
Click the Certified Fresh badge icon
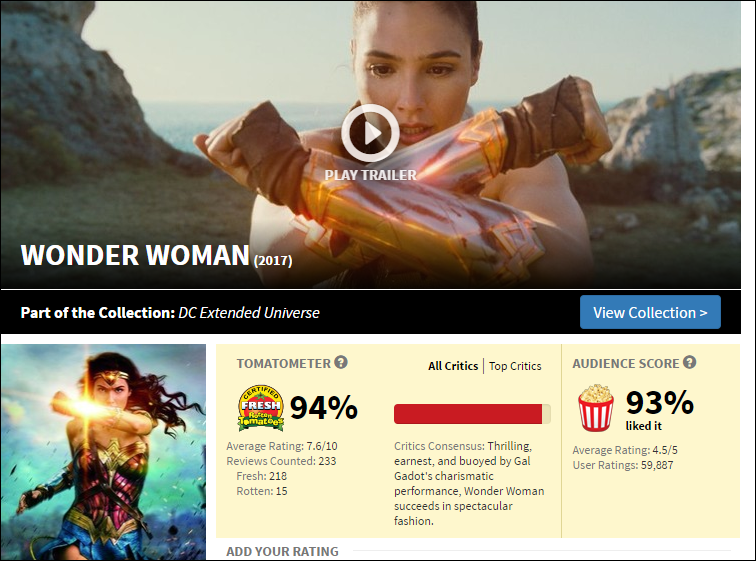click(x=261, y=408)
